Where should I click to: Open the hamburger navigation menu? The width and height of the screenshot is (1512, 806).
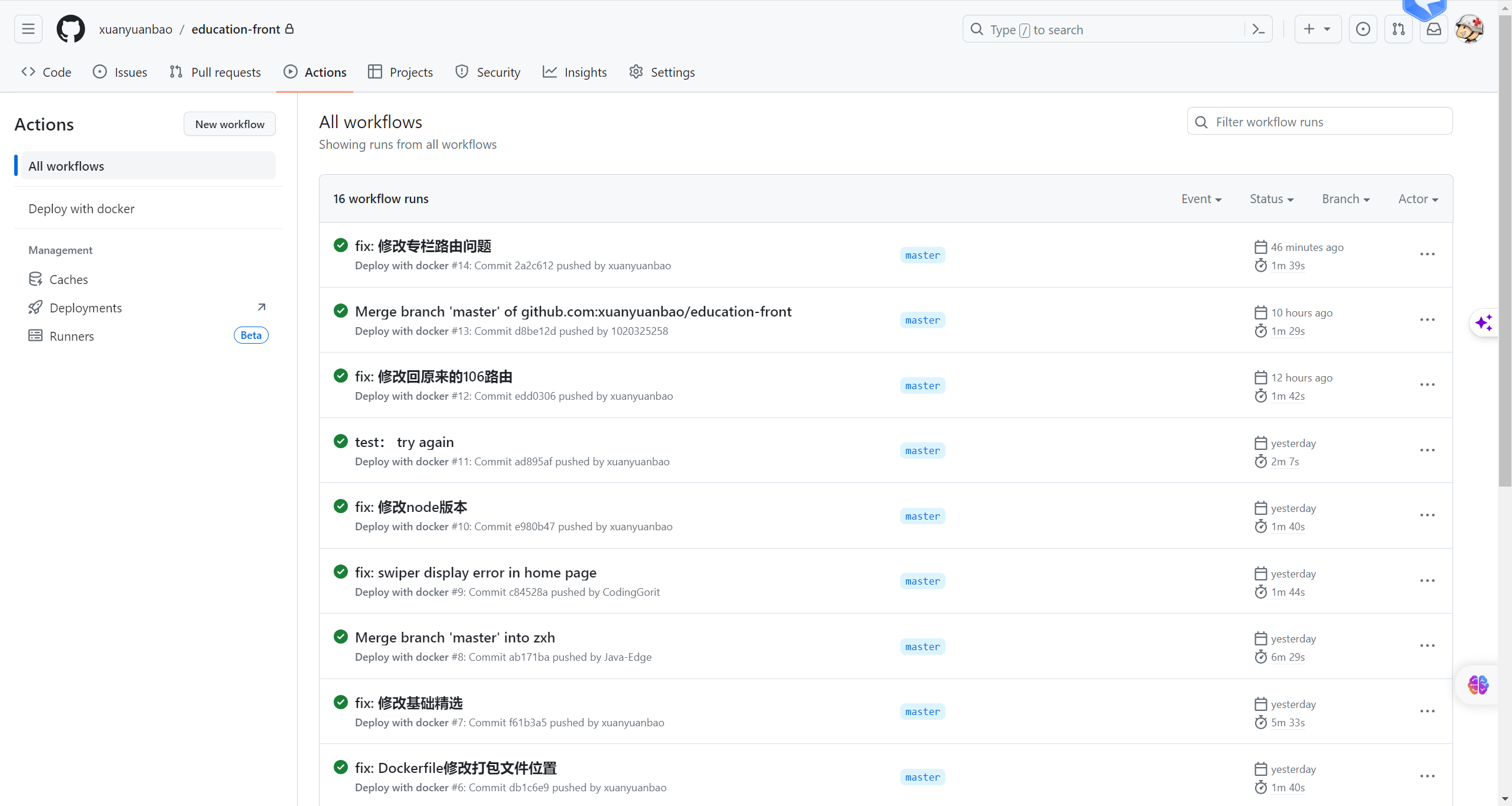pyautogui.click(x=28, y=29)
